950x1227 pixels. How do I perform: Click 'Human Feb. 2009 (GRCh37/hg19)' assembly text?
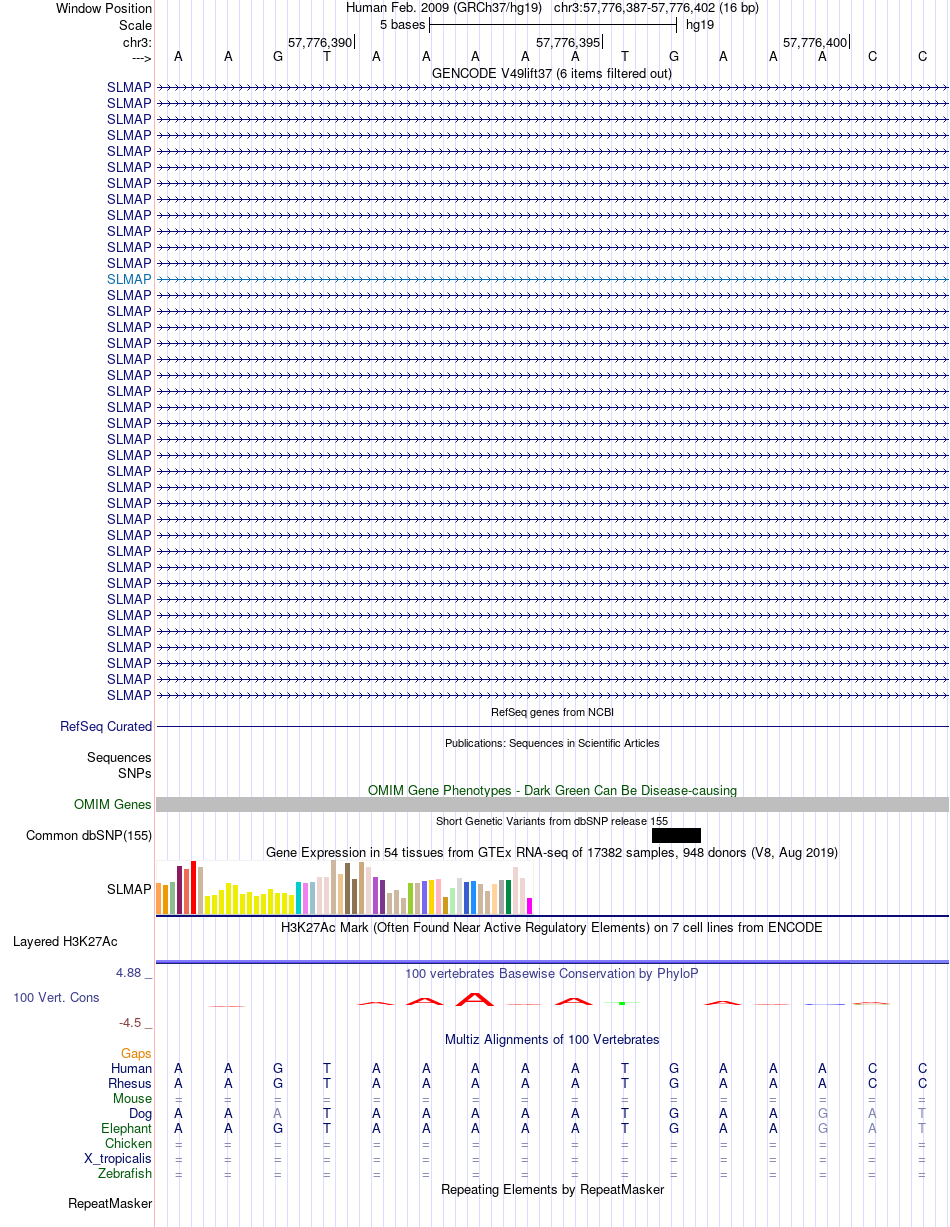[444, 7]
